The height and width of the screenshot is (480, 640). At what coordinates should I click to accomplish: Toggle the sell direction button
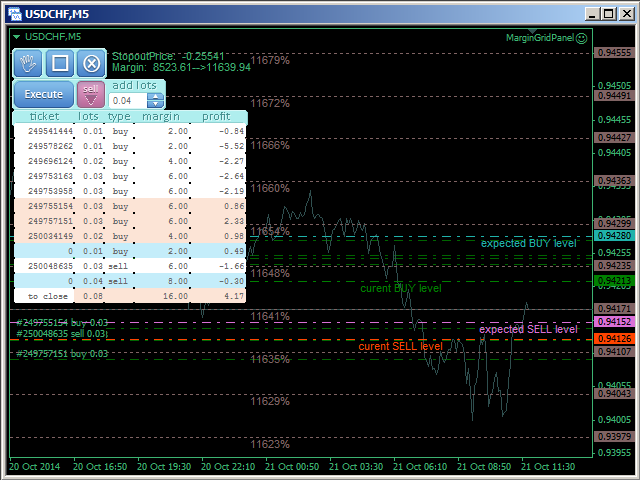tap(91, 94)
